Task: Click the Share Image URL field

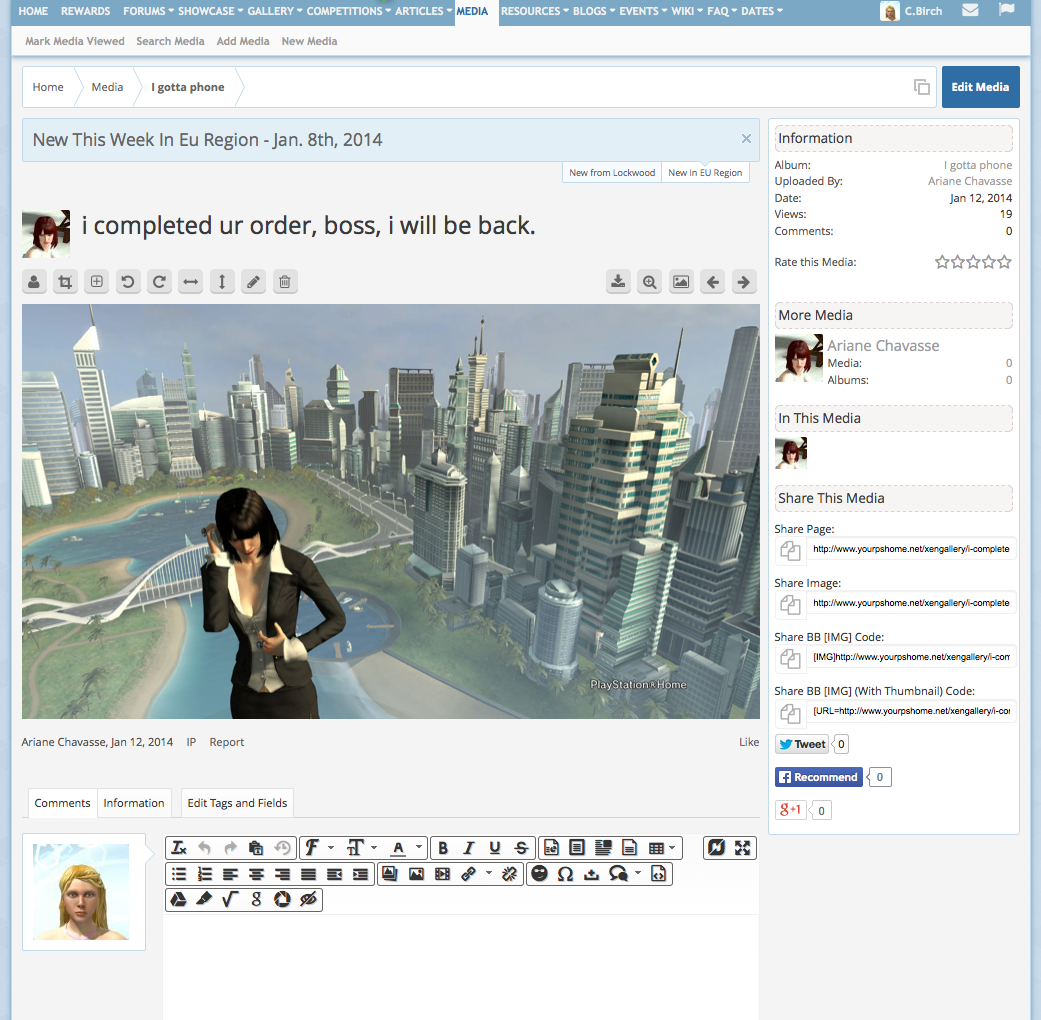Action: tap(911, 603)
